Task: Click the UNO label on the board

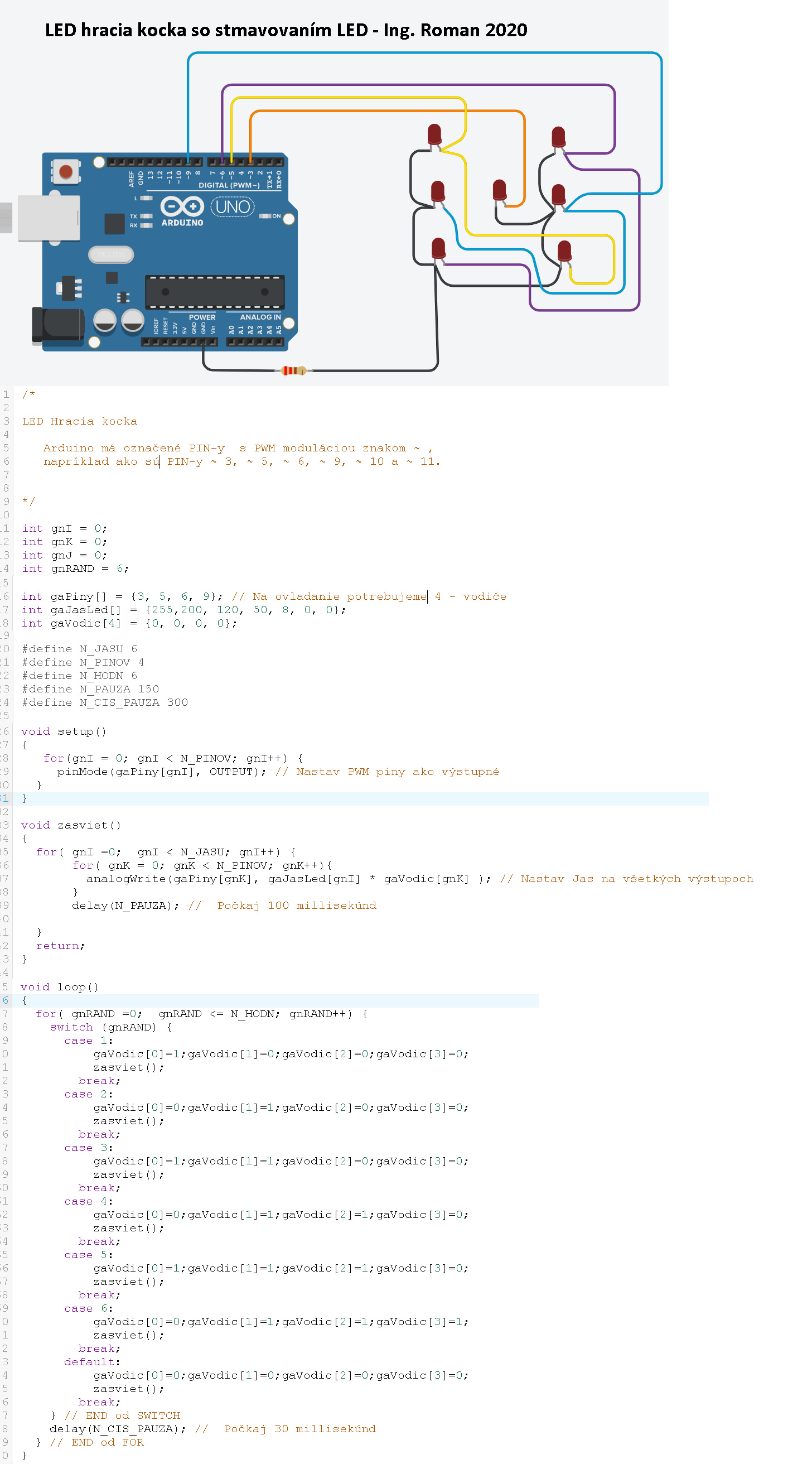Action: [233, 206]
